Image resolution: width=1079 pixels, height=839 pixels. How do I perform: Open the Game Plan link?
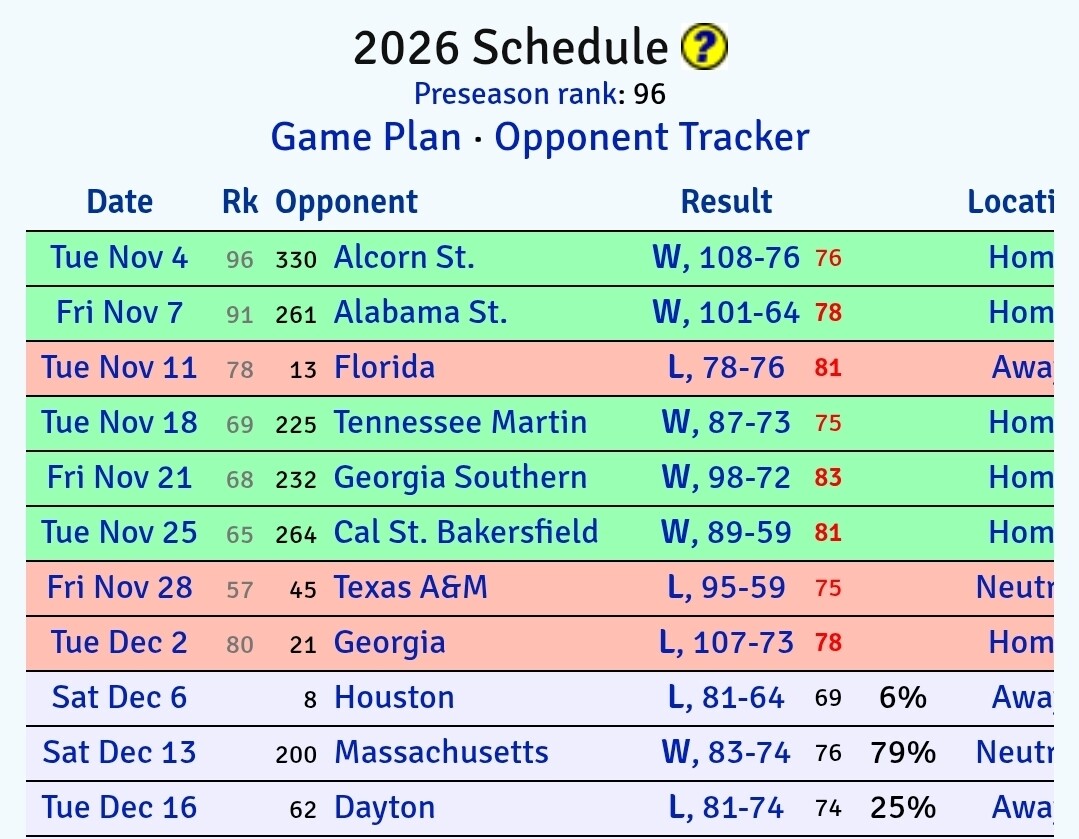[366, 137]
